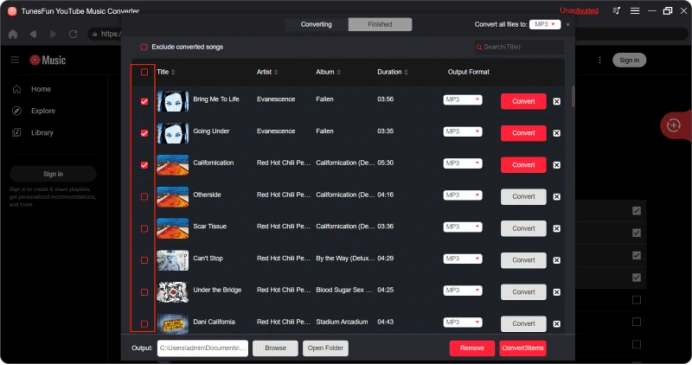Click the song list vertical scrollbar
The width and height of the screenshot is (692, 365).
573,96
